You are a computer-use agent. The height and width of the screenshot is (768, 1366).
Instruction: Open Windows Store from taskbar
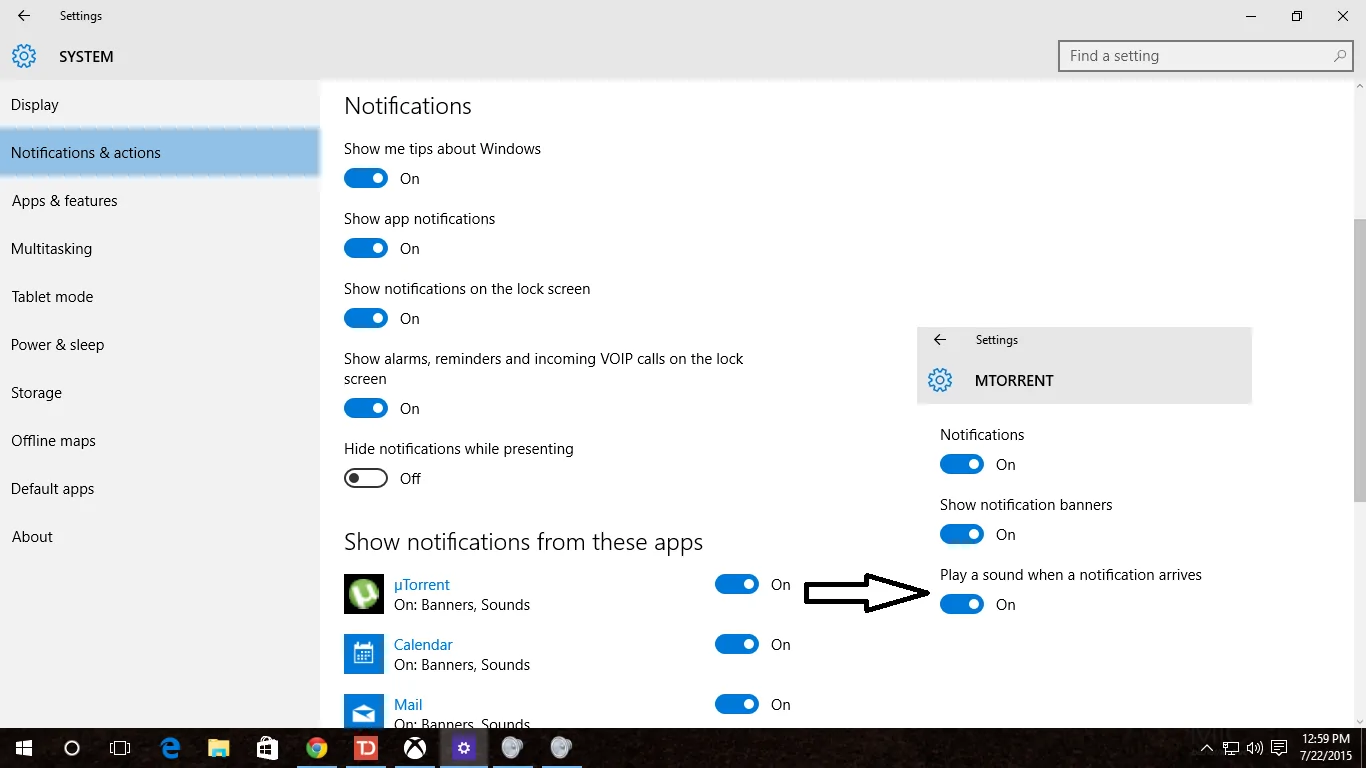coord(267,748)
